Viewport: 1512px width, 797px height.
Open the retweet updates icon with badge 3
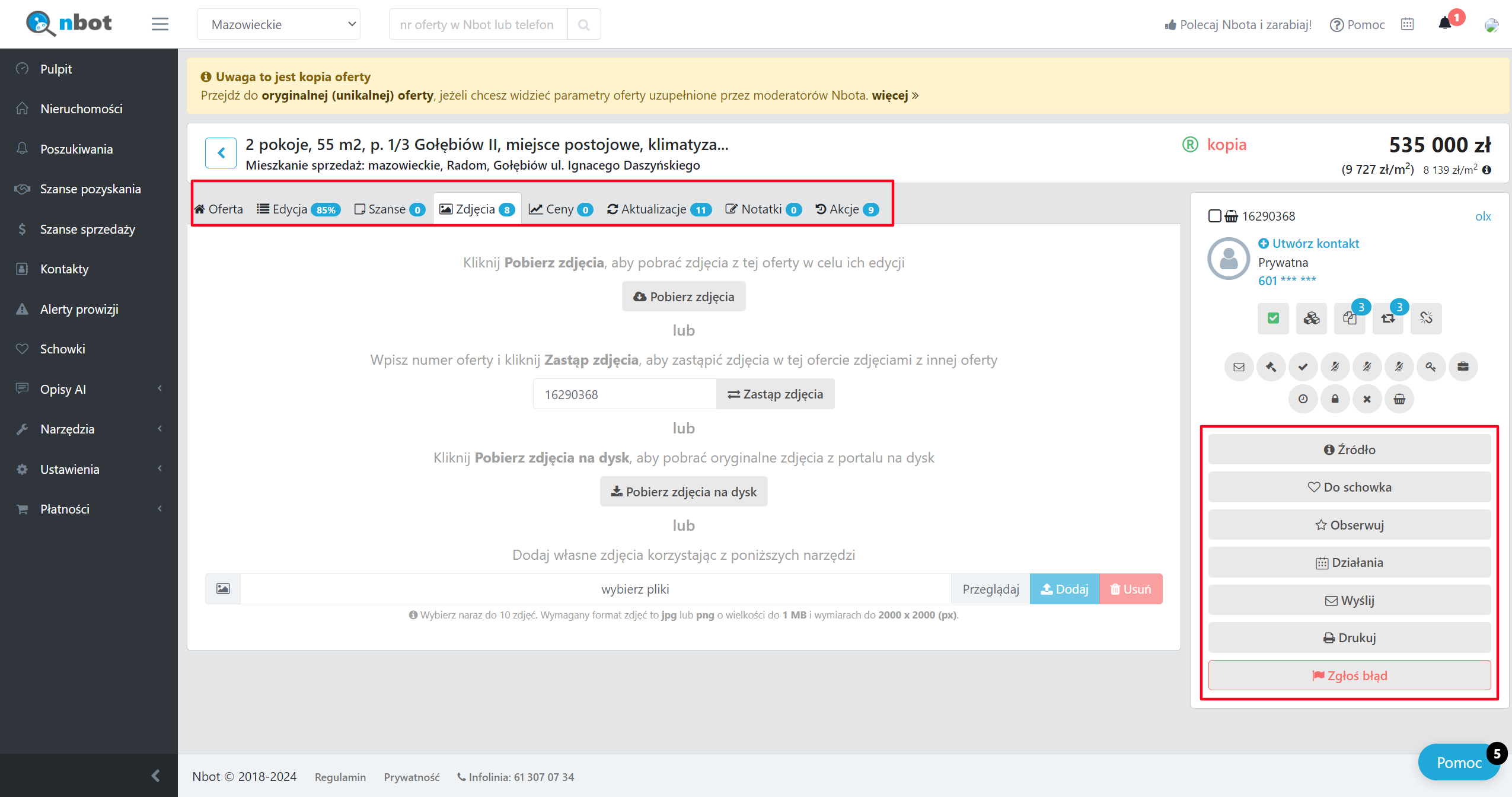[1388, 318]
